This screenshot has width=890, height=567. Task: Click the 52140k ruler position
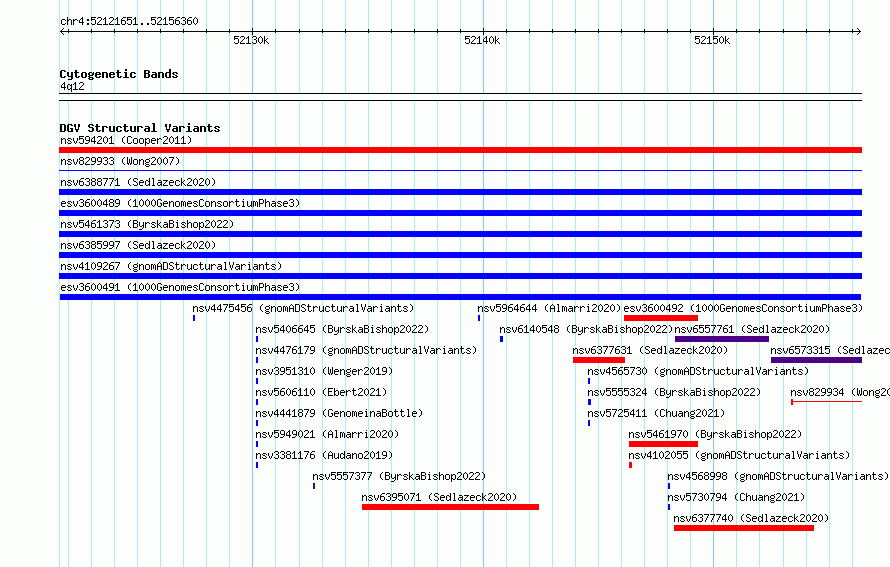(x=482, y=40)
